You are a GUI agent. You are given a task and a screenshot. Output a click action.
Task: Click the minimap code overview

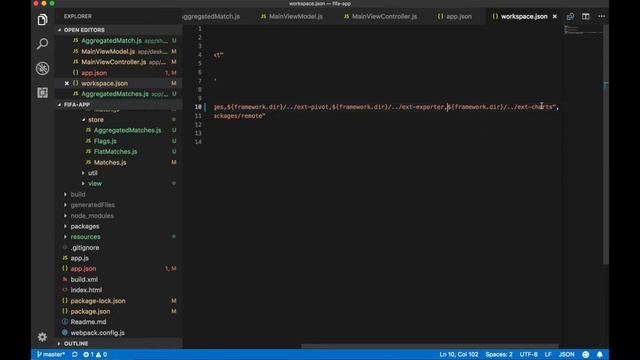click(584, 30)
